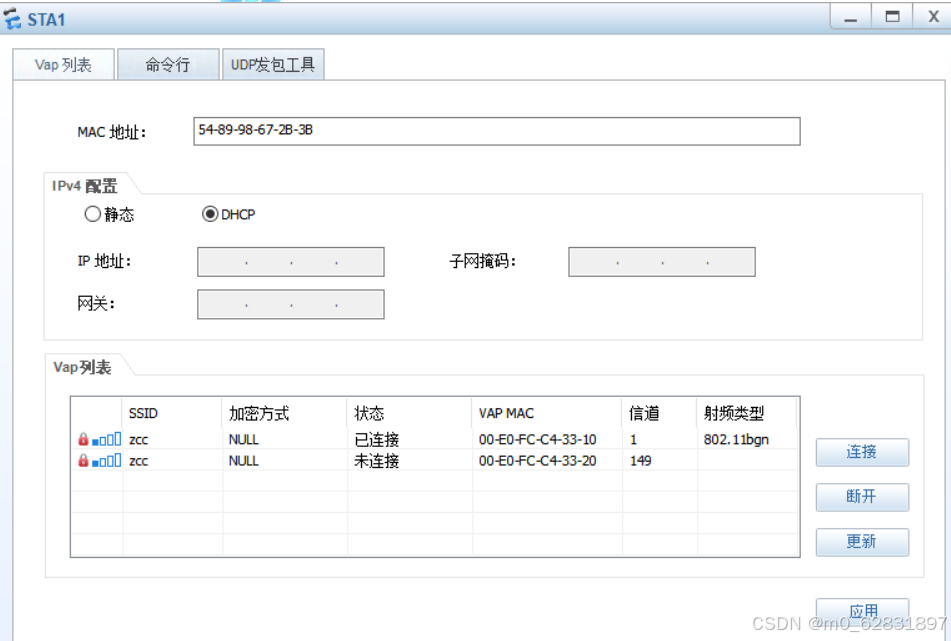Click the lock icon on the disconnected zcc network

point(83,460)
